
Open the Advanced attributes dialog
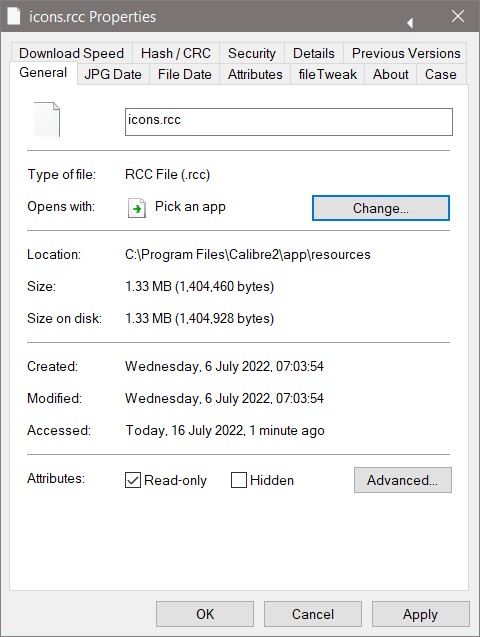pos(402,480)
